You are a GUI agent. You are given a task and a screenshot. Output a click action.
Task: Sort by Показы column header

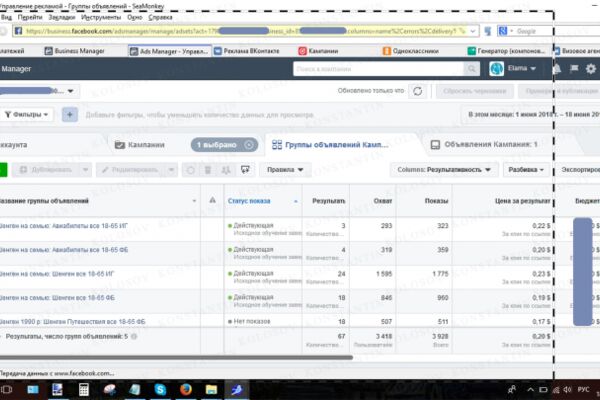click(436, 201)
